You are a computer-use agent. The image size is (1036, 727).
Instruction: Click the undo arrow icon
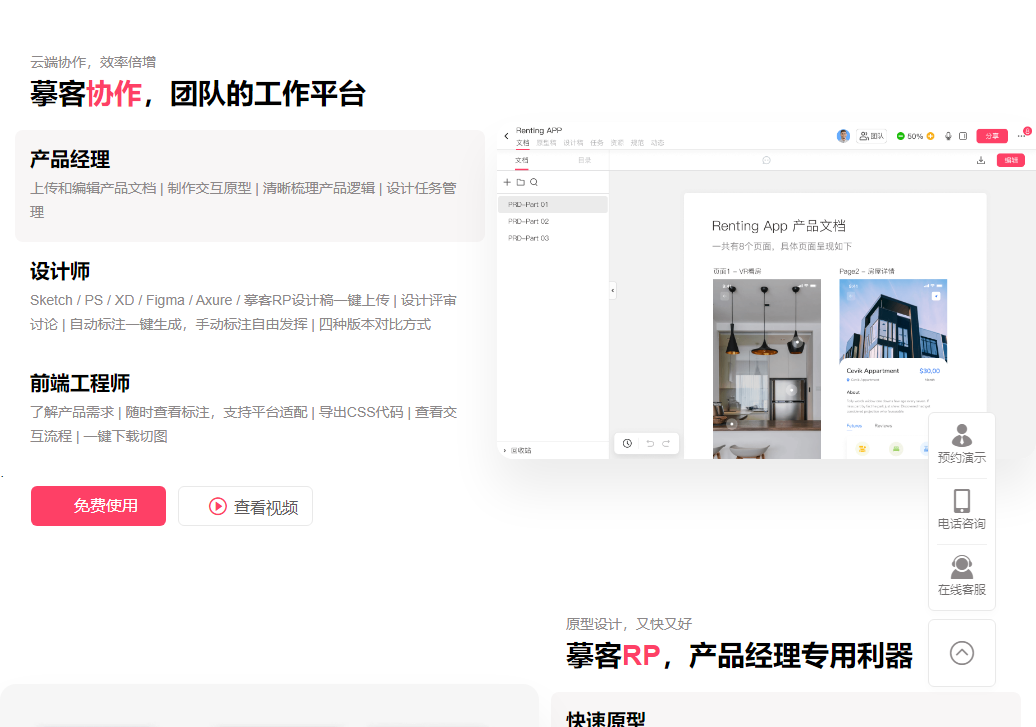click(x=650, y=443)
